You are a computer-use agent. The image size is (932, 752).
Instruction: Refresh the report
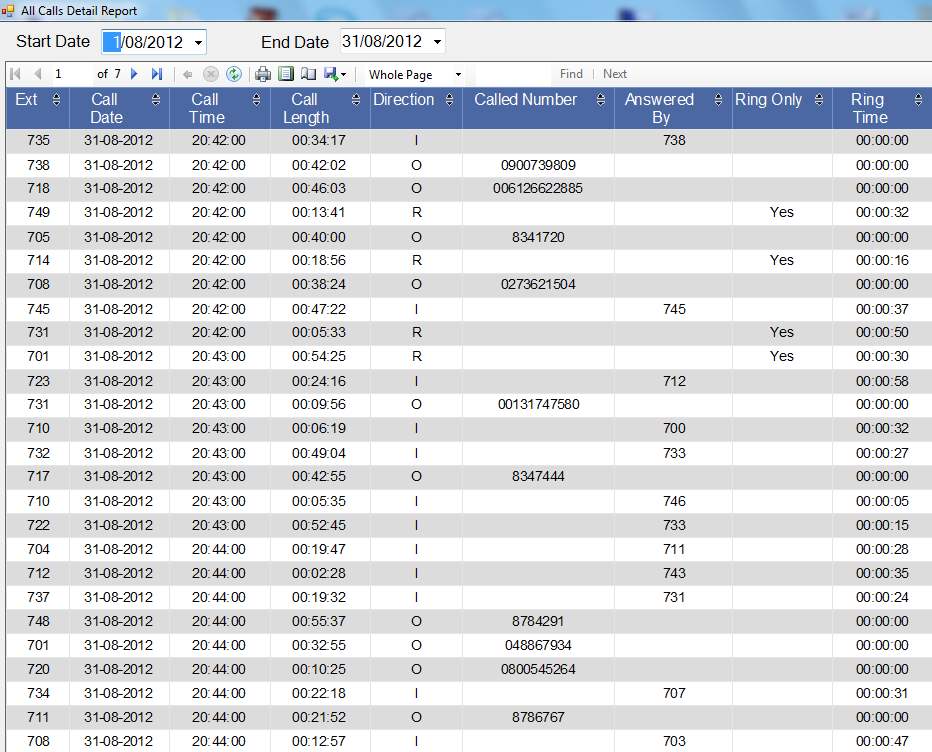click(234, 74)
